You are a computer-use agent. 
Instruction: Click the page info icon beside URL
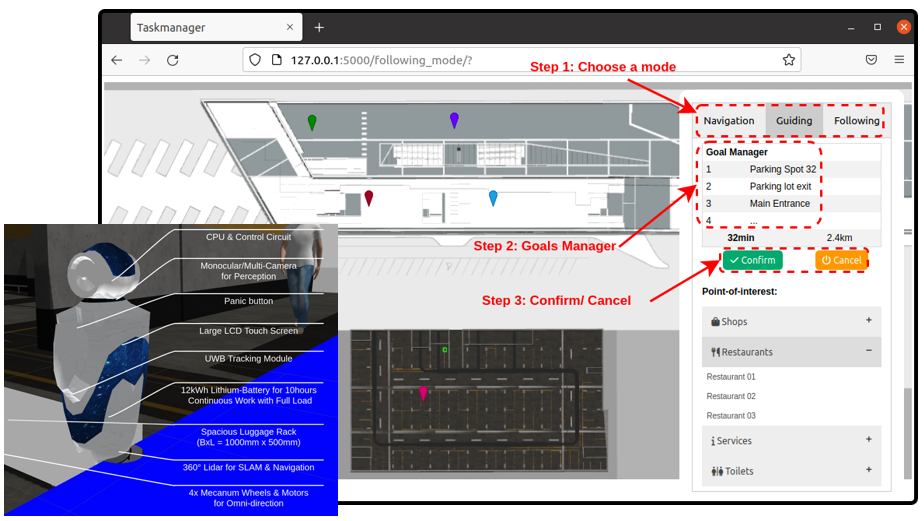(276, 60)
